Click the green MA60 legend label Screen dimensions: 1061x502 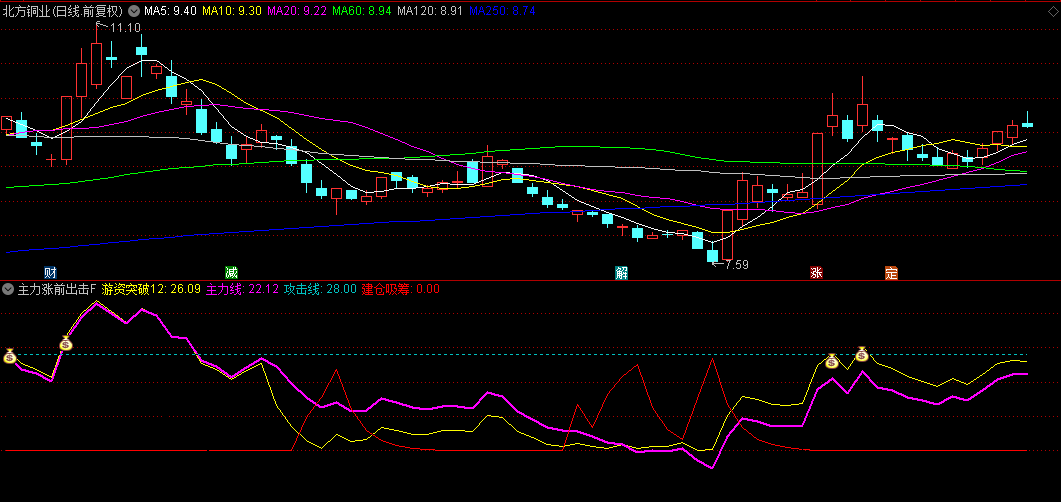pyautogui.click(x=362, y=10)
